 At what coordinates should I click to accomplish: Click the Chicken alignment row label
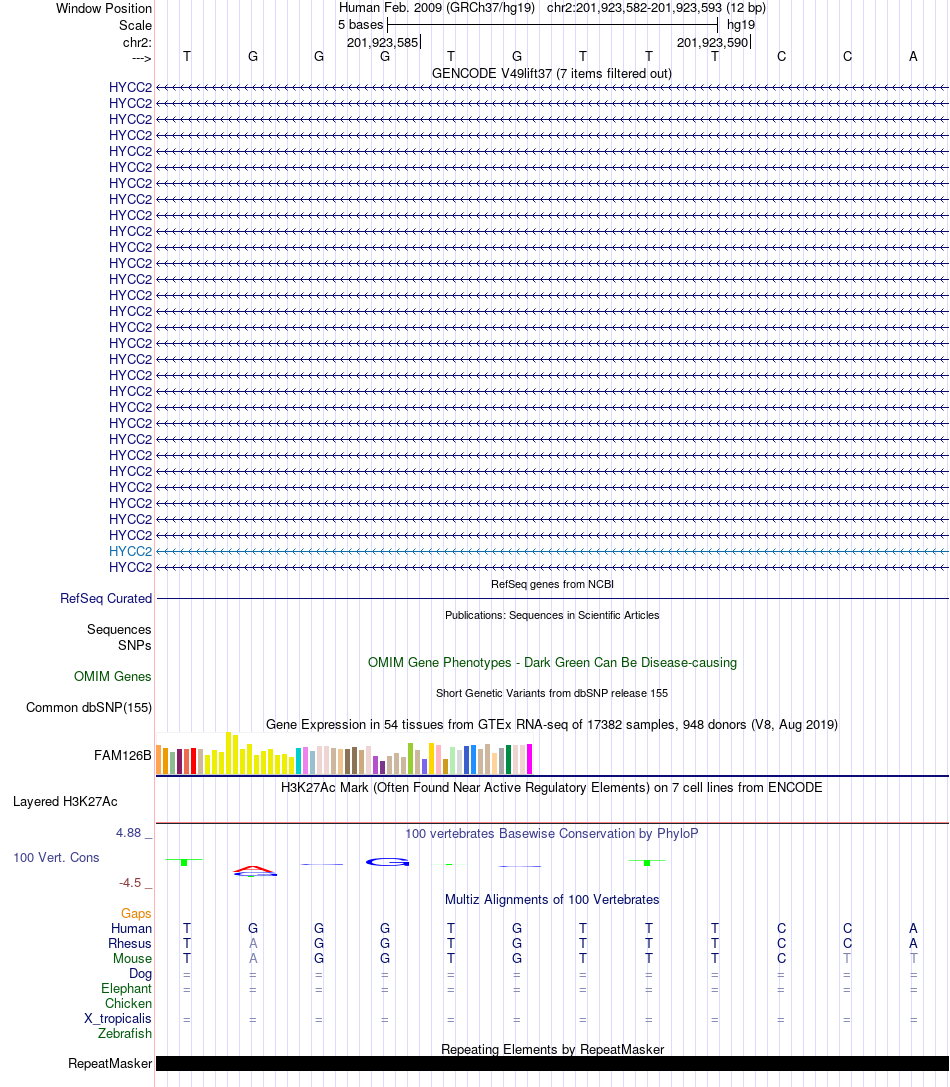tap(128, 1004)
